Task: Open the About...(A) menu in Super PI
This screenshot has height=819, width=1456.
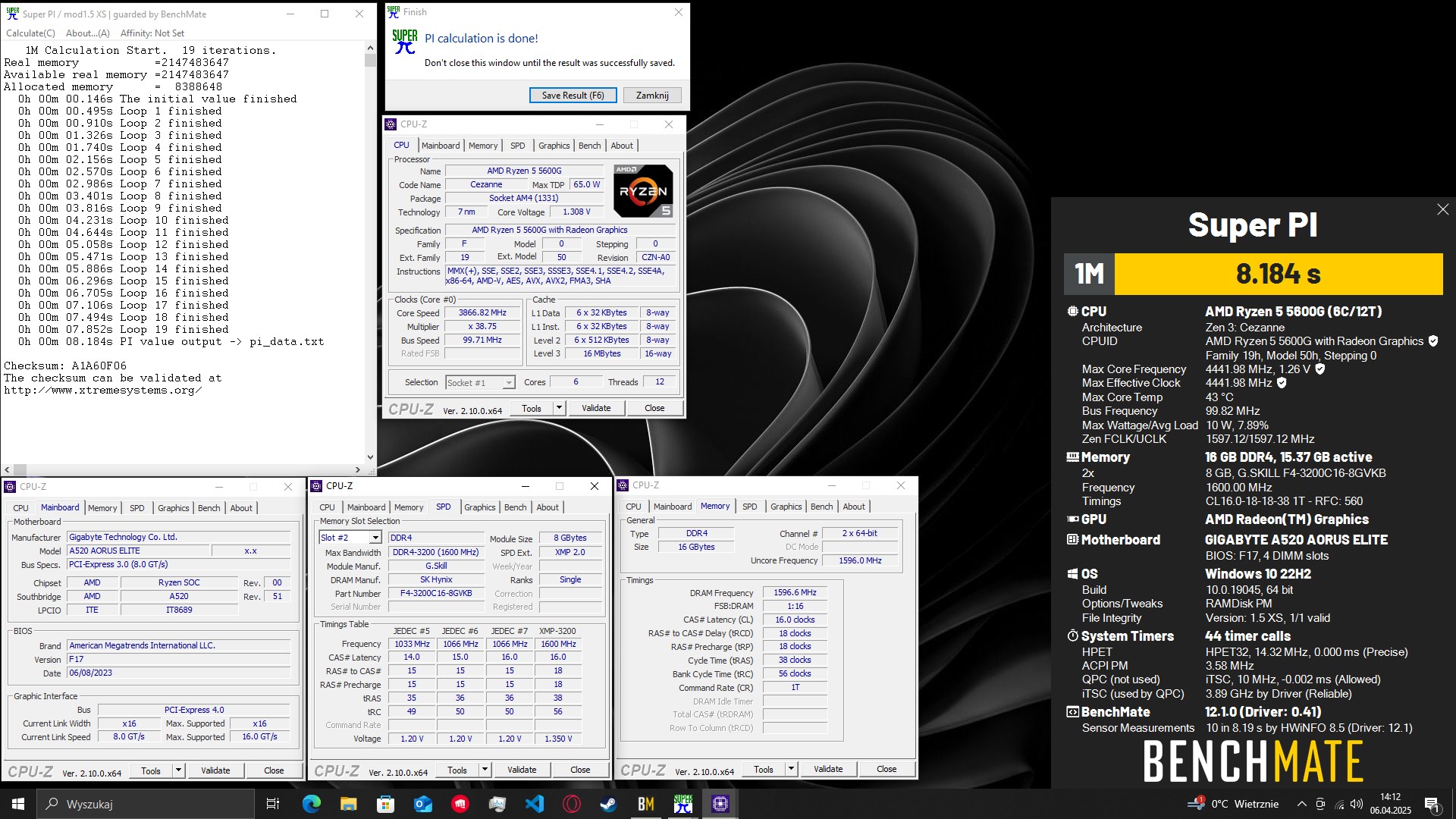Action: click(x=88, y=33)
